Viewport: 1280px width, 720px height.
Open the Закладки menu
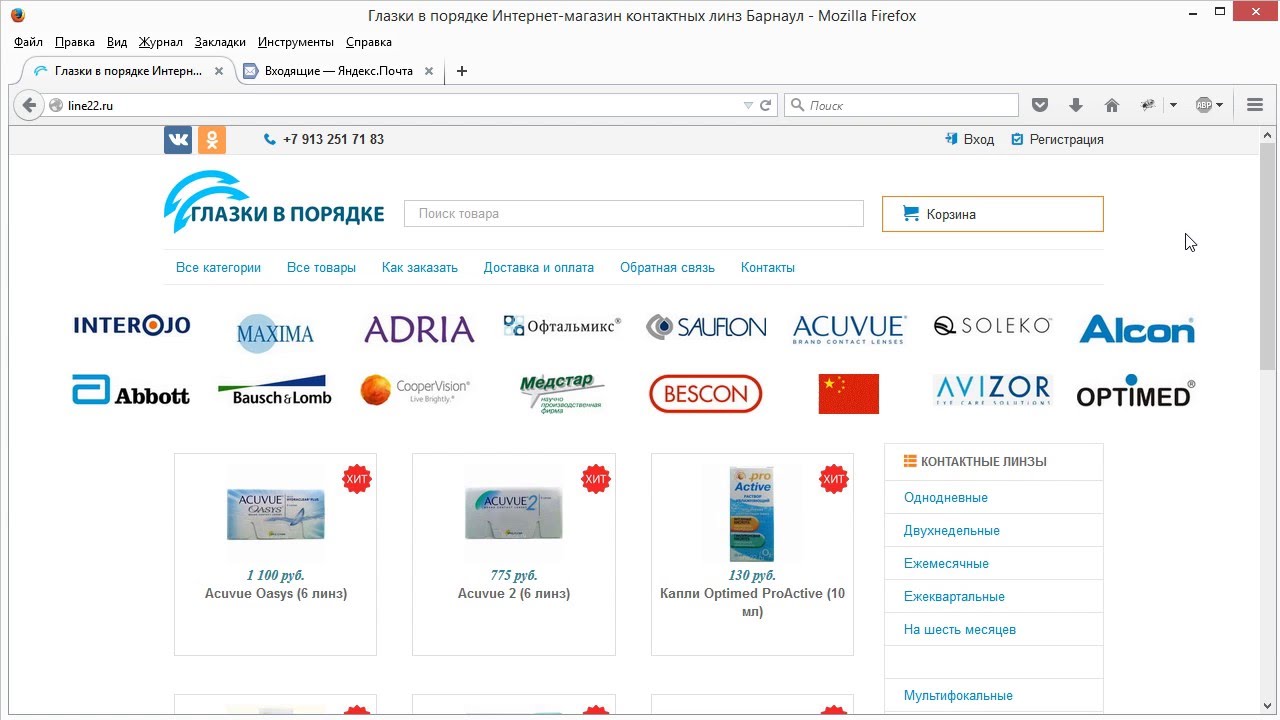[220, 42]
